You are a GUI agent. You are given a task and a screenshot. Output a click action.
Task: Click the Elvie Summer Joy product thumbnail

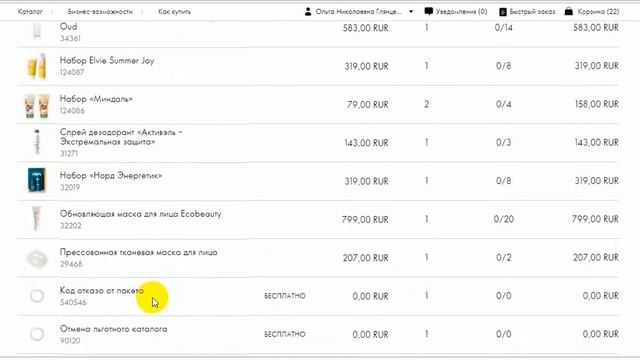tap(37, 66)
